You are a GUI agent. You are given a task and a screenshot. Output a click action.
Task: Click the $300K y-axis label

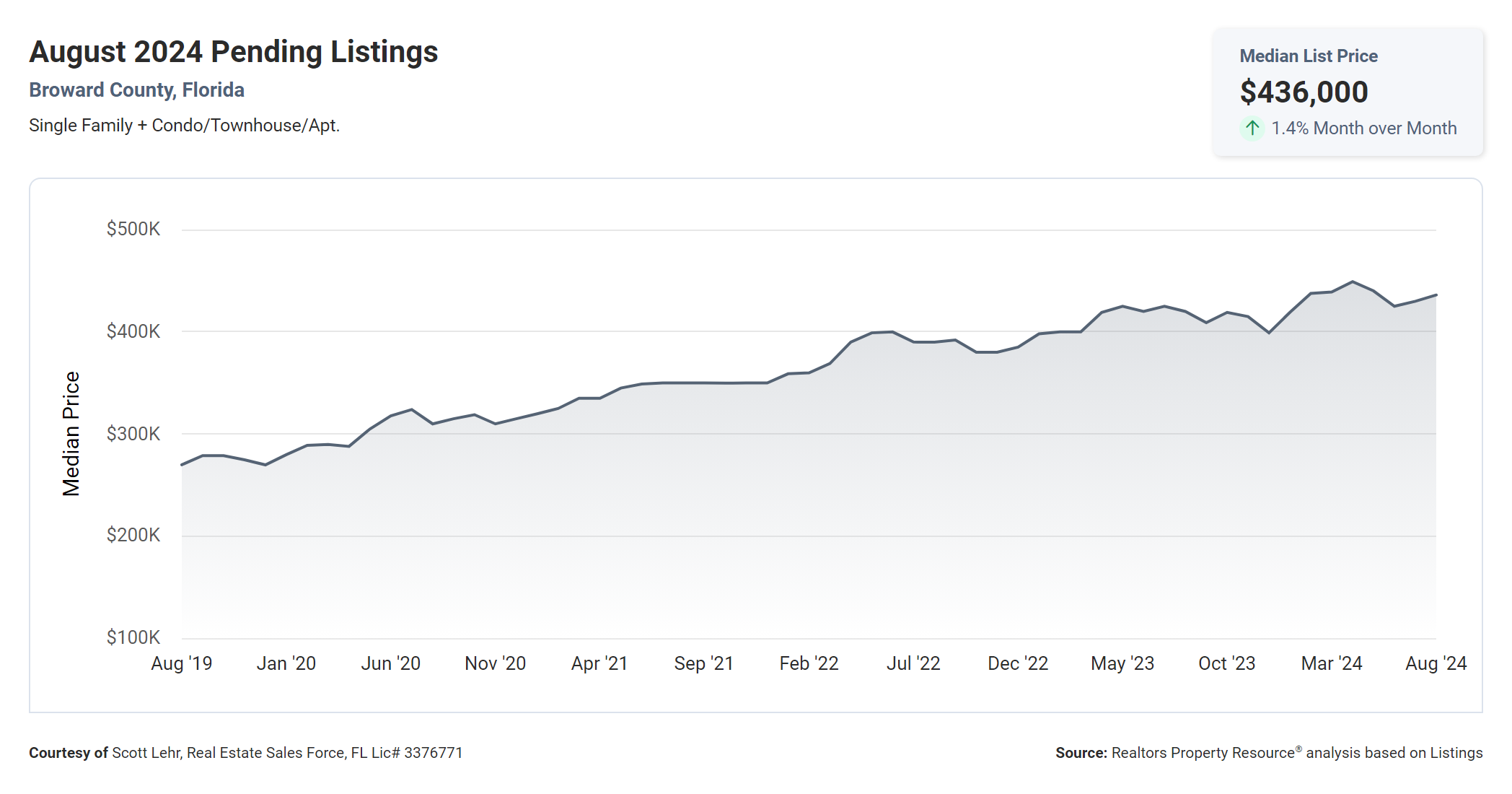pos(133,434)
